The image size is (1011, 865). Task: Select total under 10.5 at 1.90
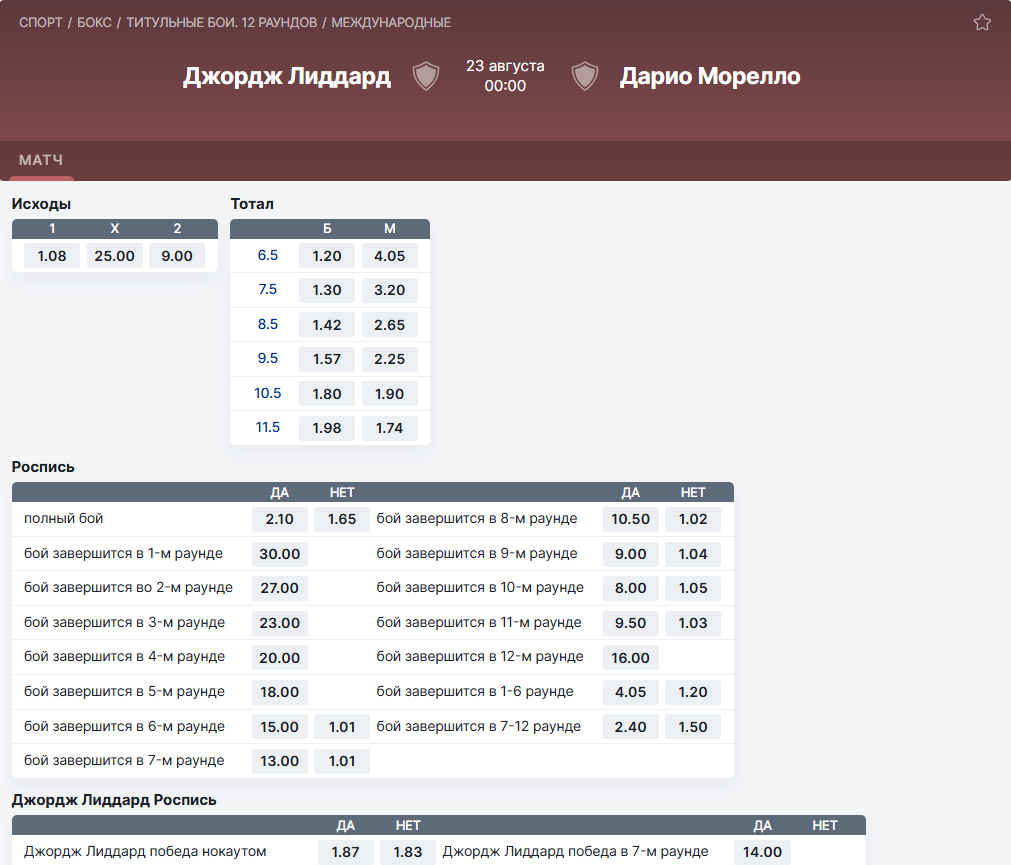tap(389, 394)
